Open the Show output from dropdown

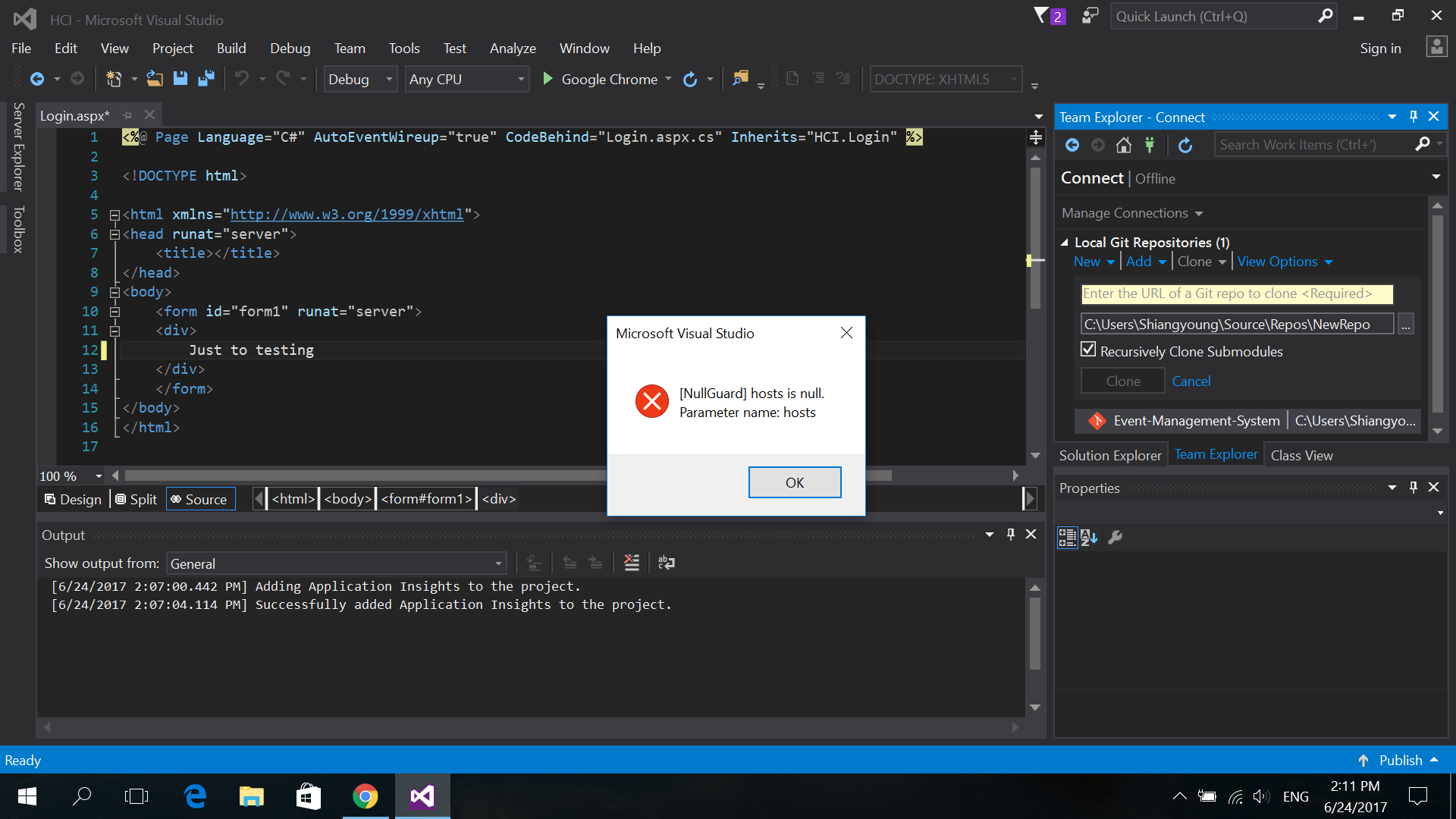(497, 563)
